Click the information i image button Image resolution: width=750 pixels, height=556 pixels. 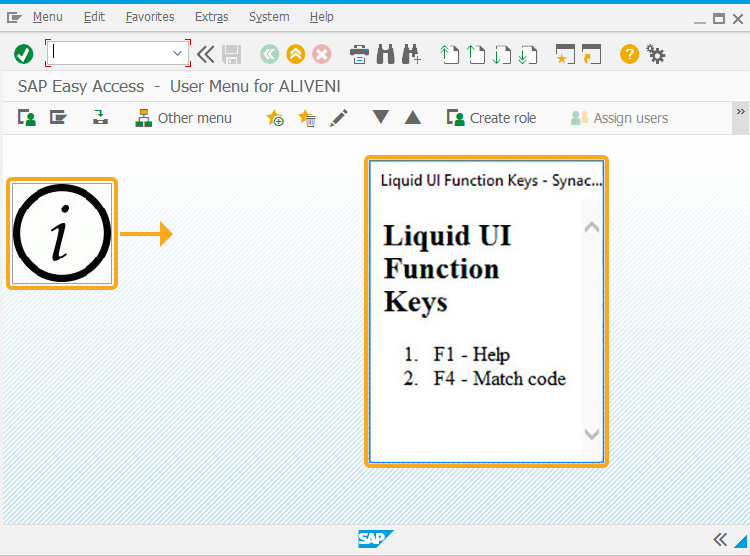click(x=62, y=234)
